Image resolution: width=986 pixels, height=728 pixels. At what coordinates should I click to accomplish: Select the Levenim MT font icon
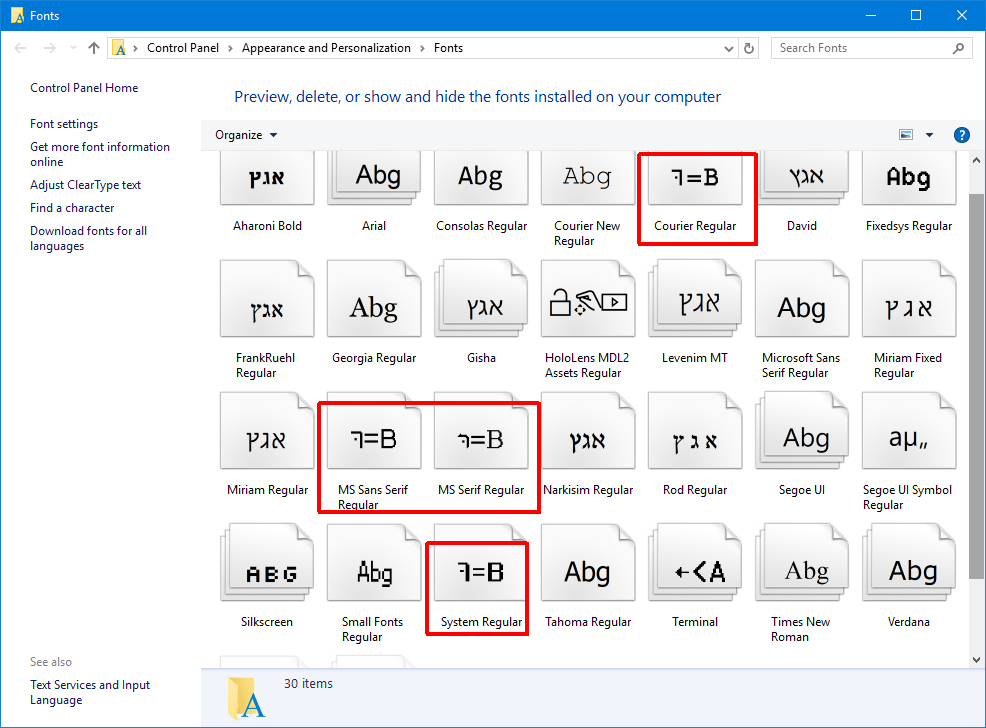click(x=695, y=299)
